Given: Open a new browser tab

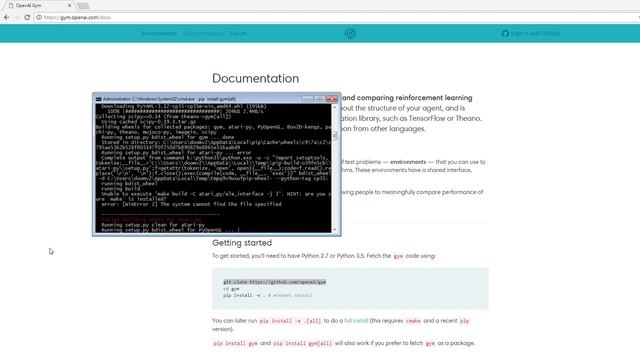Looking at the screenshot, I should tap(83, 6).
